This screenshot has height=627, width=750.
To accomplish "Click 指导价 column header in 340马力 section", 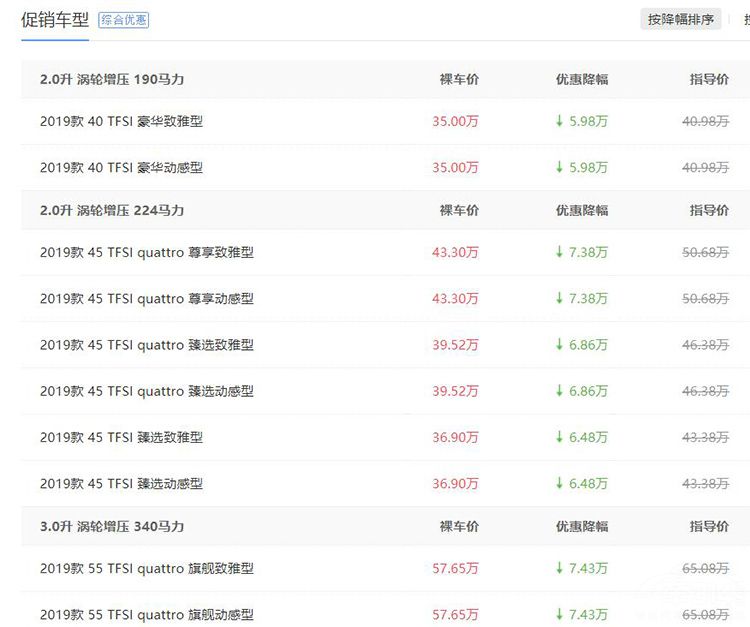I will [709, 527].
